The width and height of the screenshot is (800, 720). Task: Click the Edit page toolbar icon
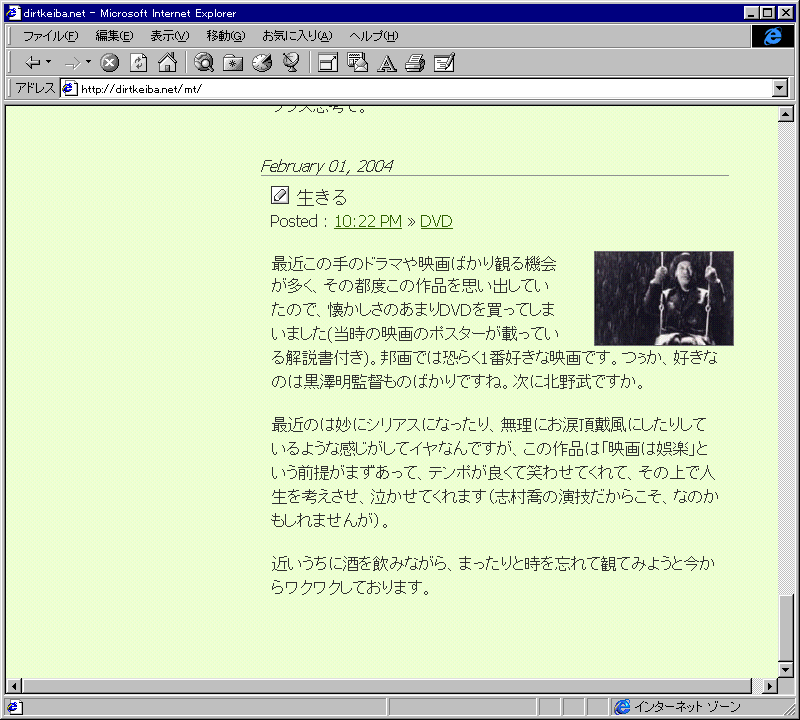444,63
